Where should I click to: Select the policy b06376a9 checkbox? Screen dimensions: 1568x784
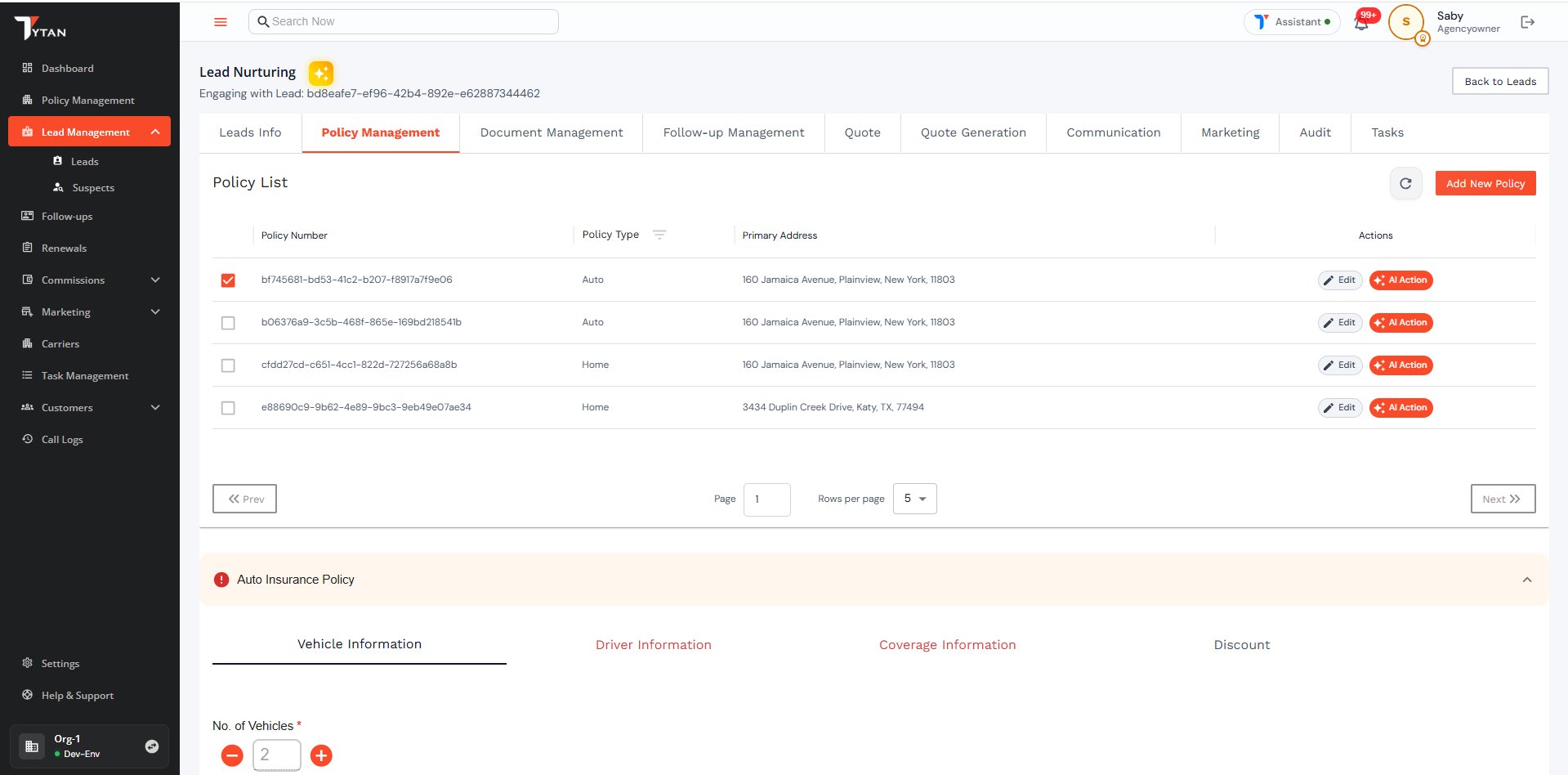coord(228,323)
